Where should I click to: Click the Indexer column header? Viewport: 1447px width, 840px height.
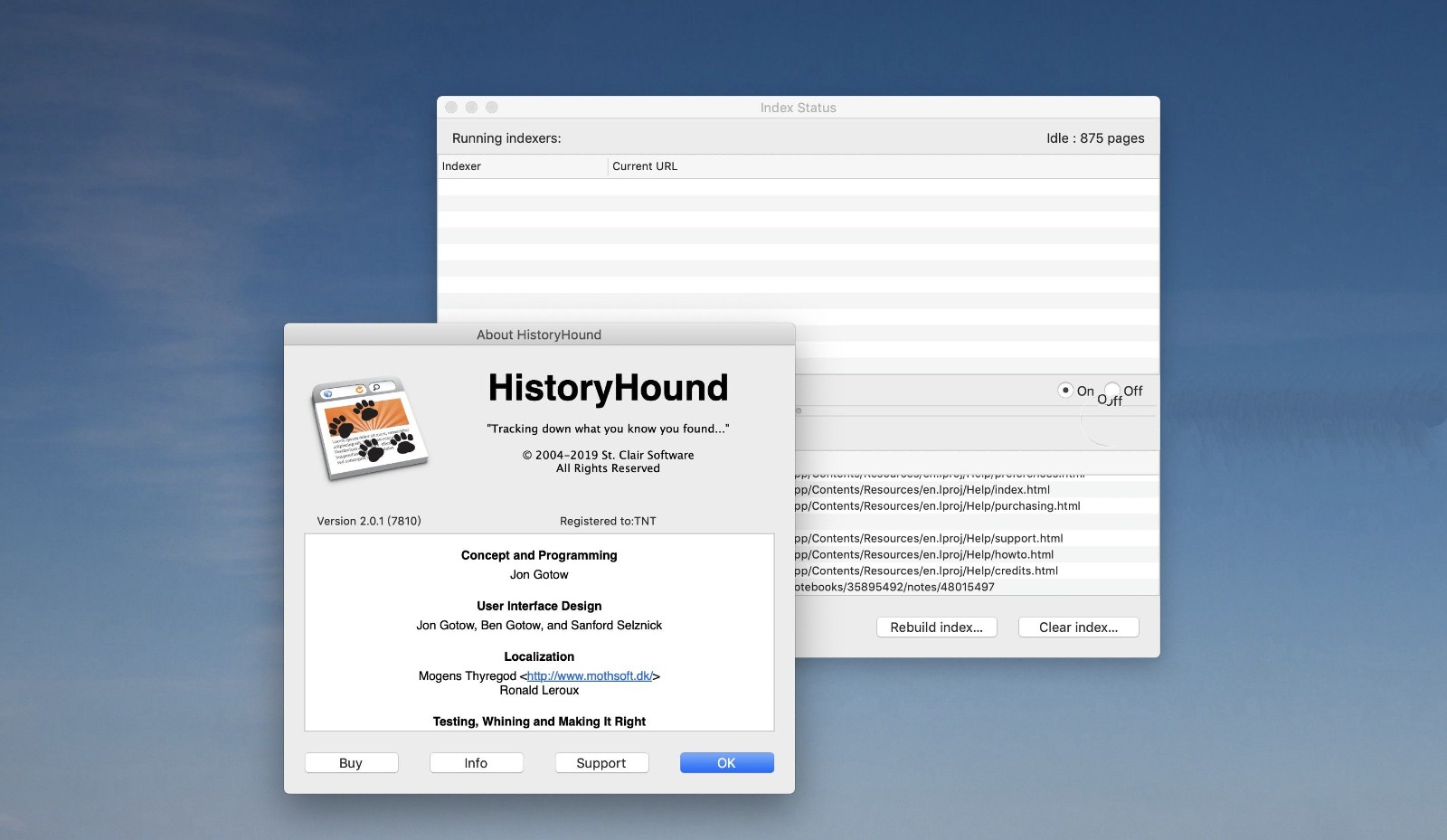(x=522, y=166)
